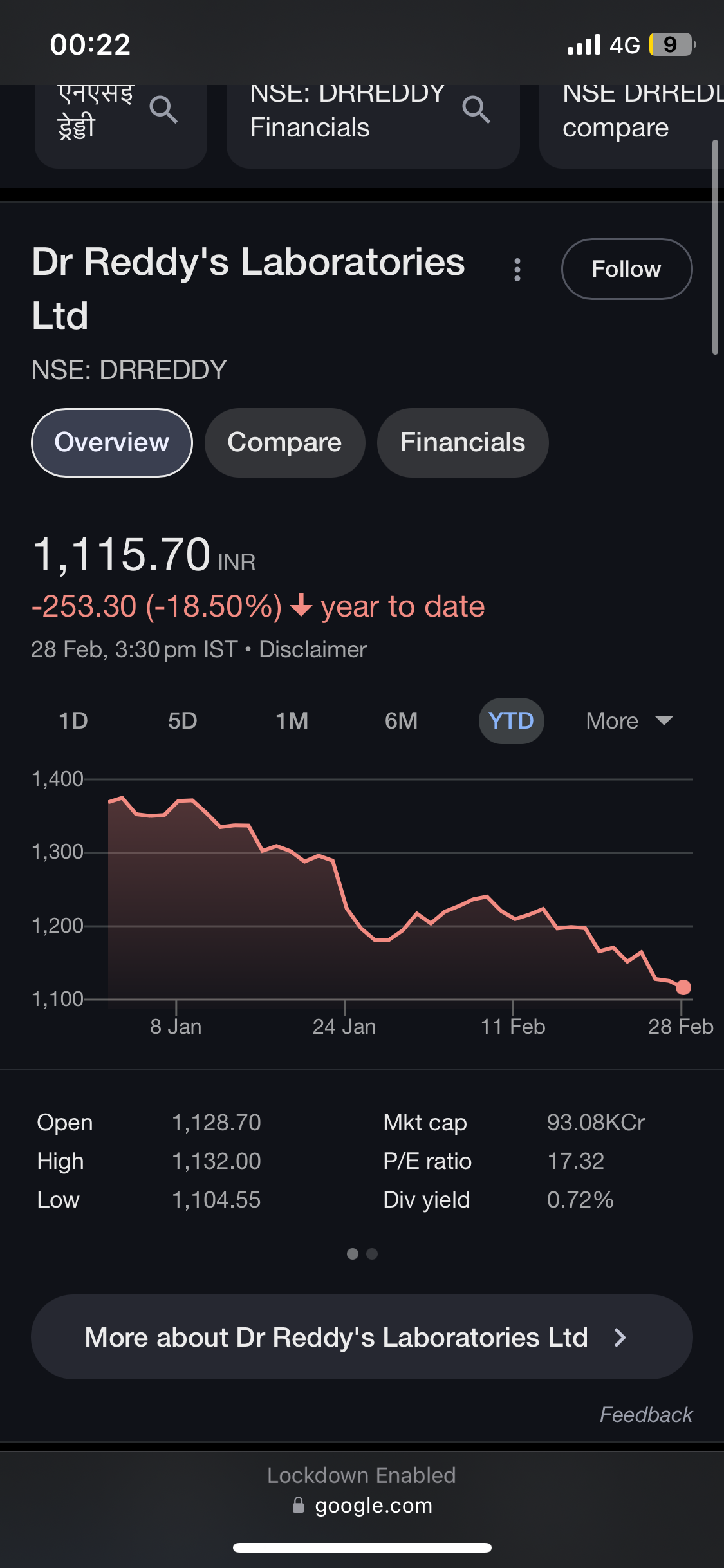Switch to the Financials tab
Image resolution: width=724 pixels, height=1568 pixels.
[x=462, y=443]
